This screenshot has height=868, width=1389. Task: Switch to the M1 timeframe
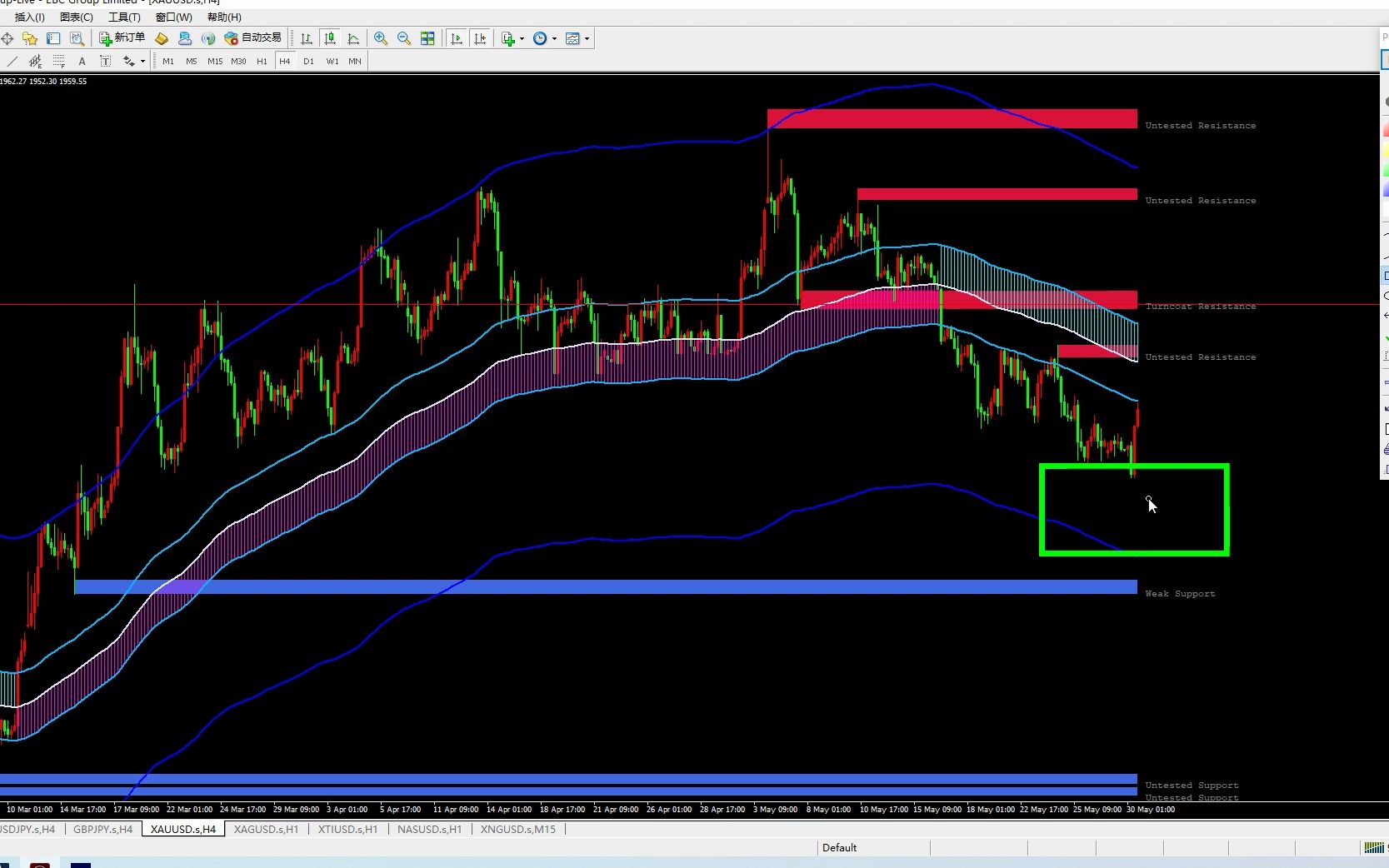(x=168, y=61)
